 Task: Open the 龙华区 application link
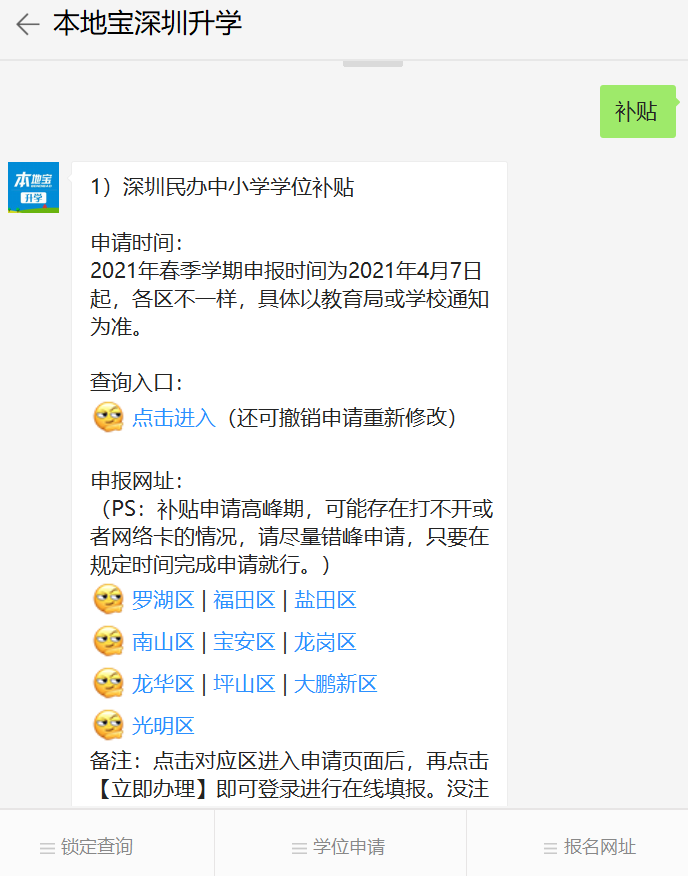point(163,684)
